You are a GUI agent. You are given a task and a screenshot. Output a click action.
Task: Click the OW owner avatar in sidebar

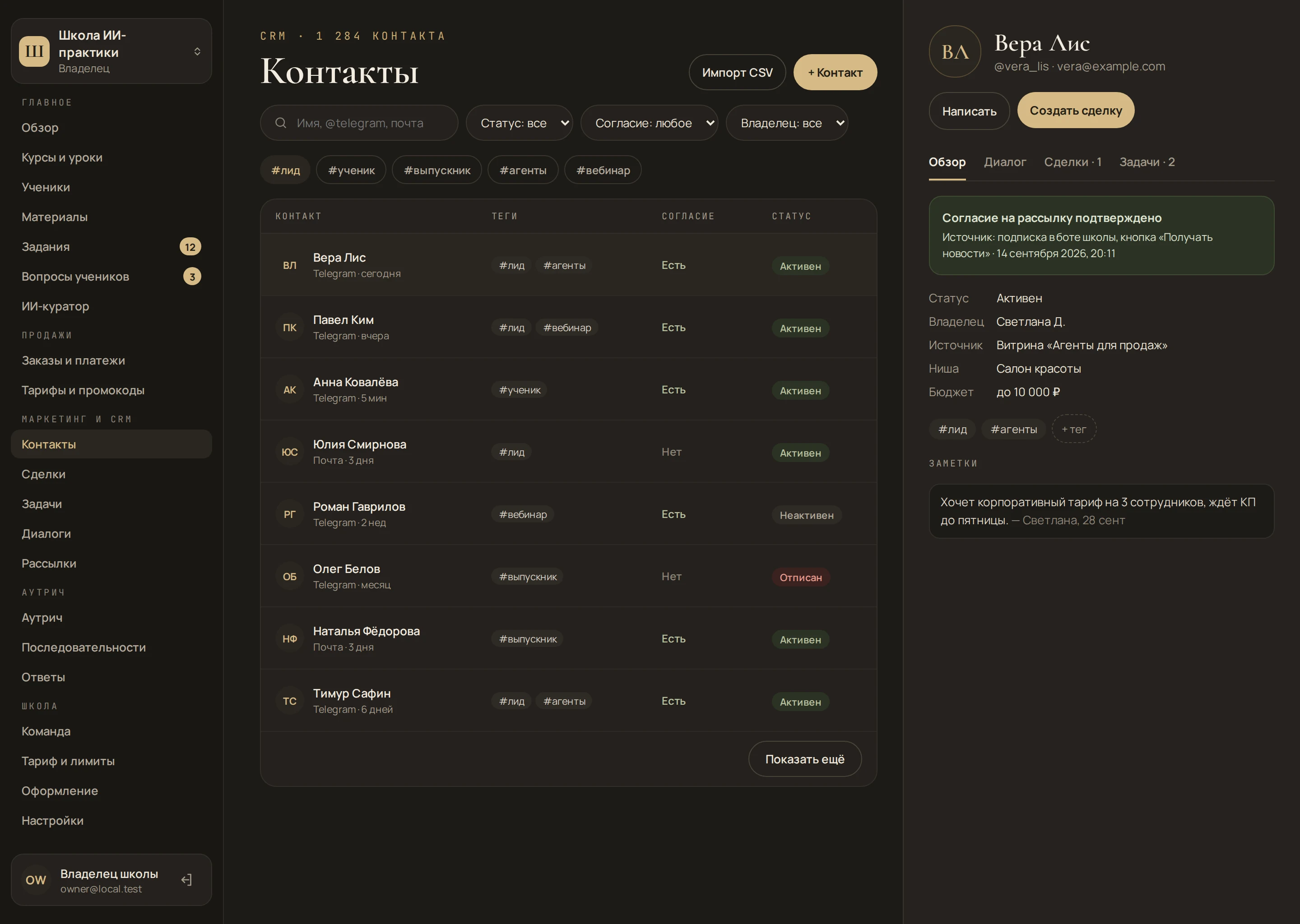point(36,880)
